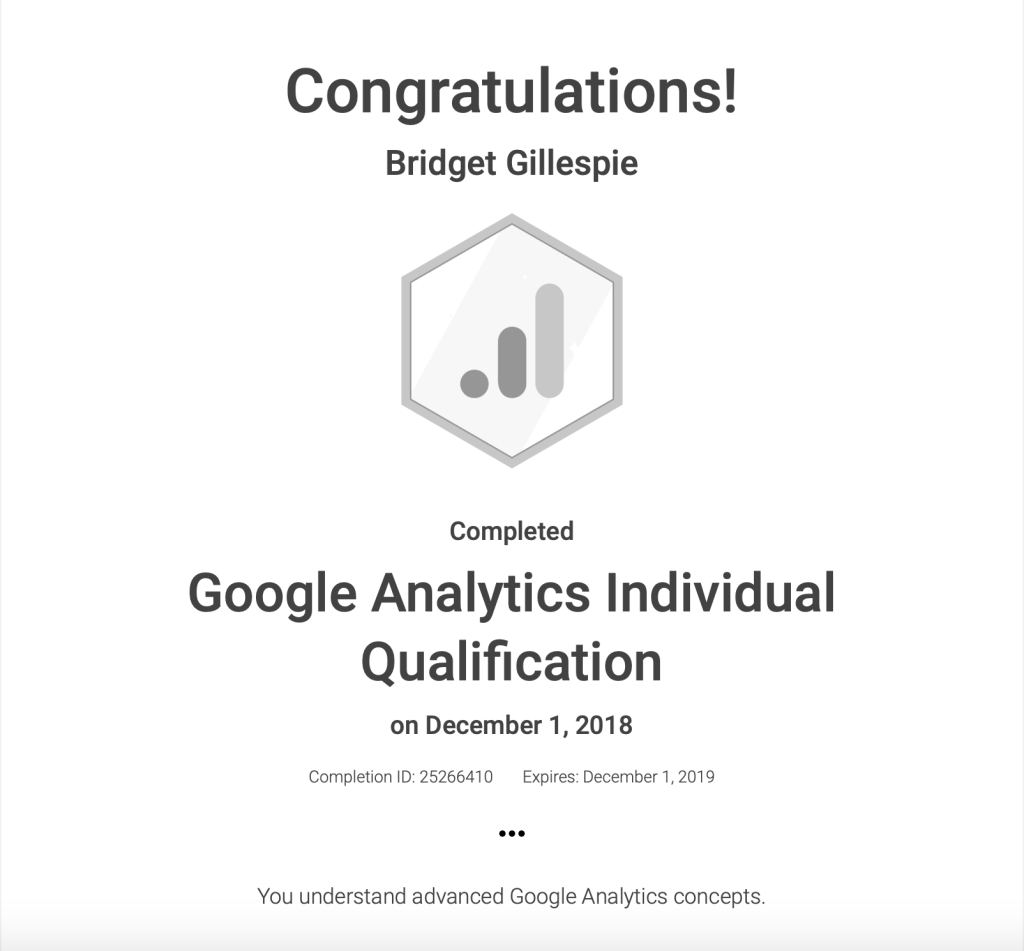Click the Expires label
This screenshot has width=1024, height=951.
[550, 777]
